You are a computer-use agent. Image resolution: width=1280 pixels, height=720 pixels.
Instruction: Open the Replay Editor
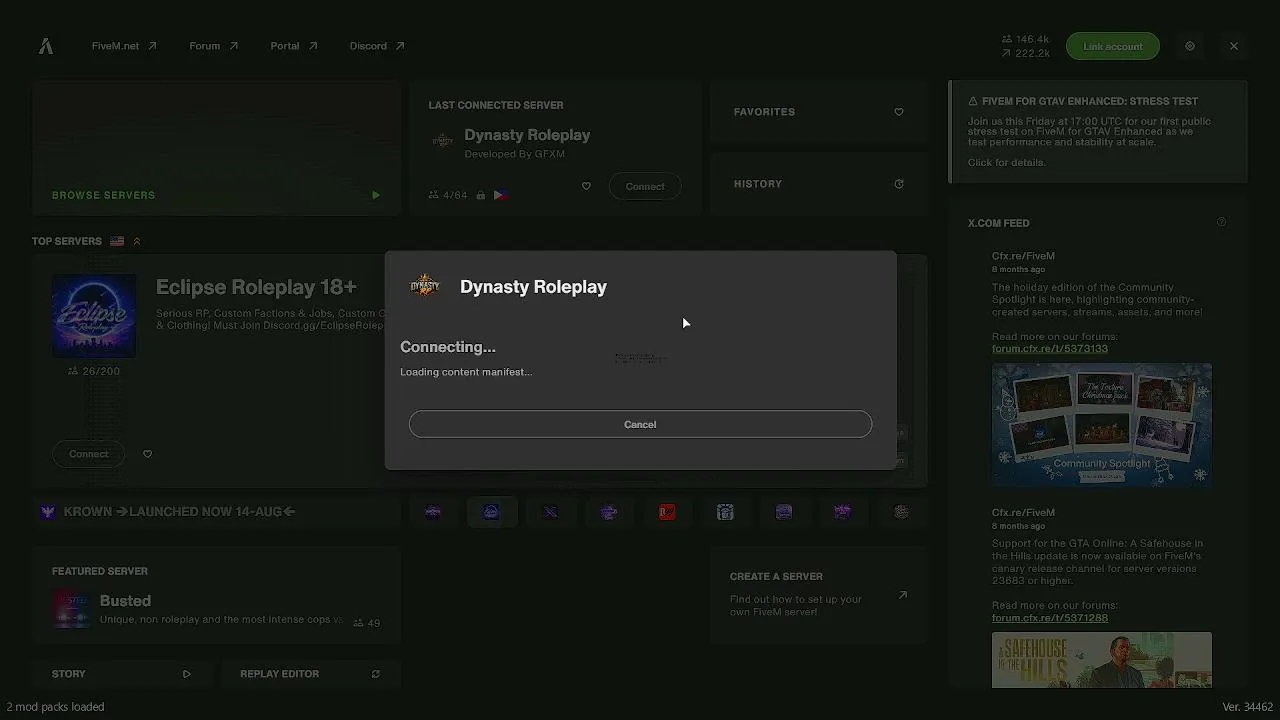(310, 674)
